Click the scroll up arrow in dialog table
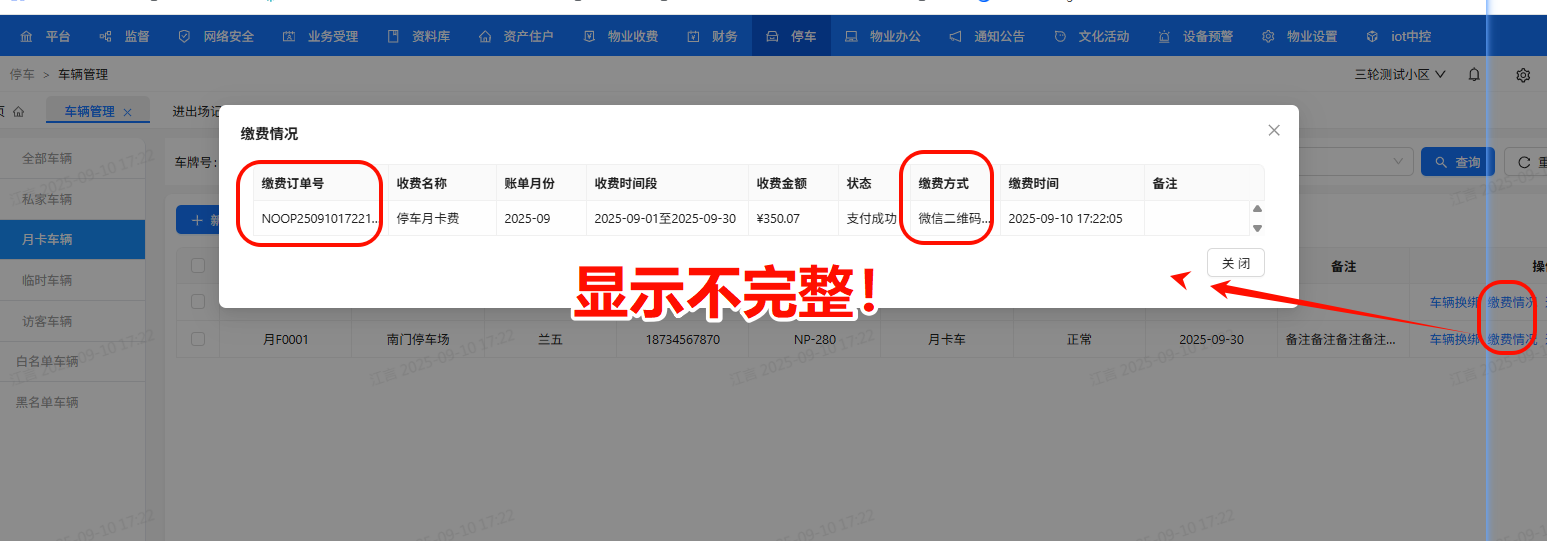Viewport: 1547px width, 541px height. [x=1257, y=209]
